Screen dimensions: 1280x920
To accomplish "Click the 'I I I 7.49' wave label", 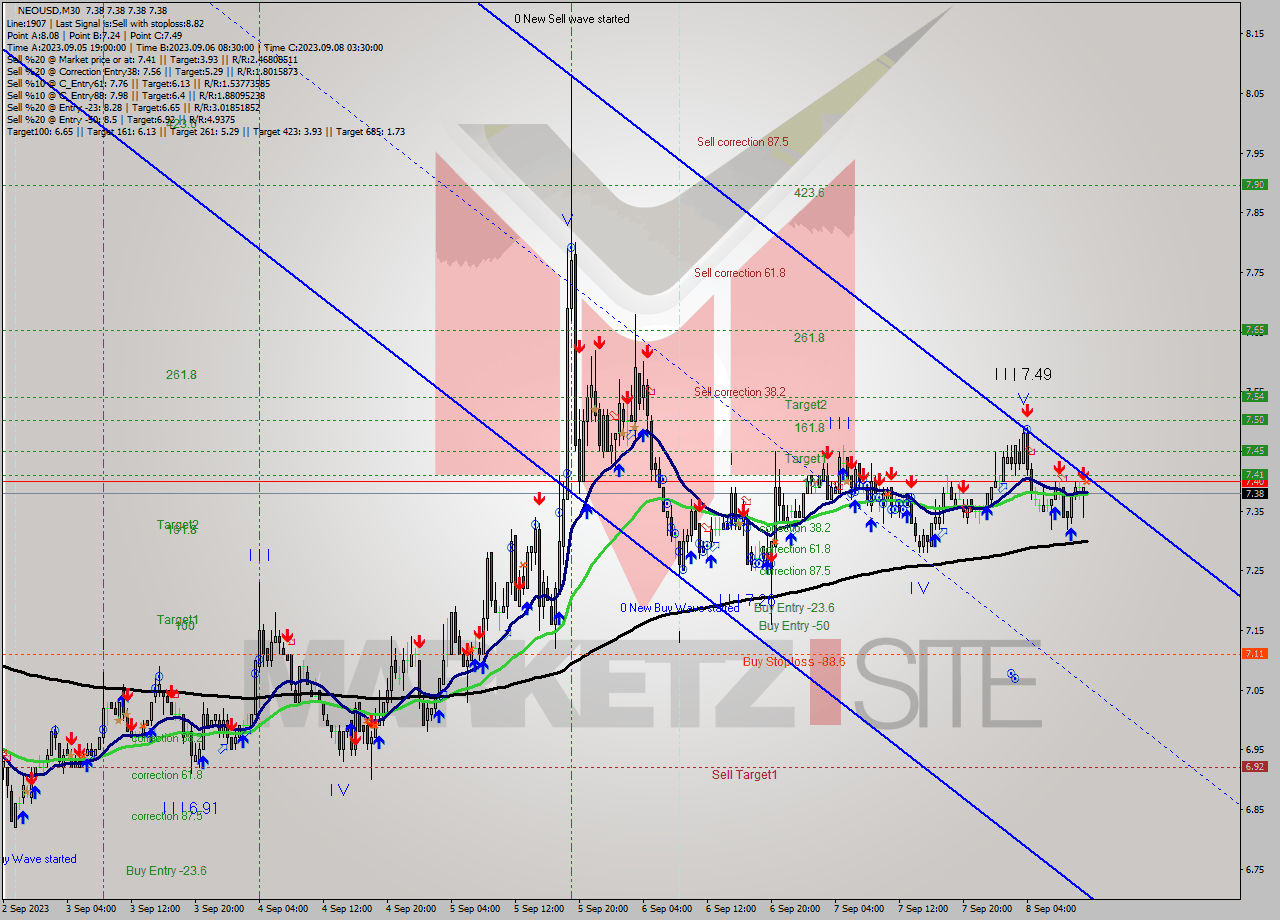I will 1022,374.
